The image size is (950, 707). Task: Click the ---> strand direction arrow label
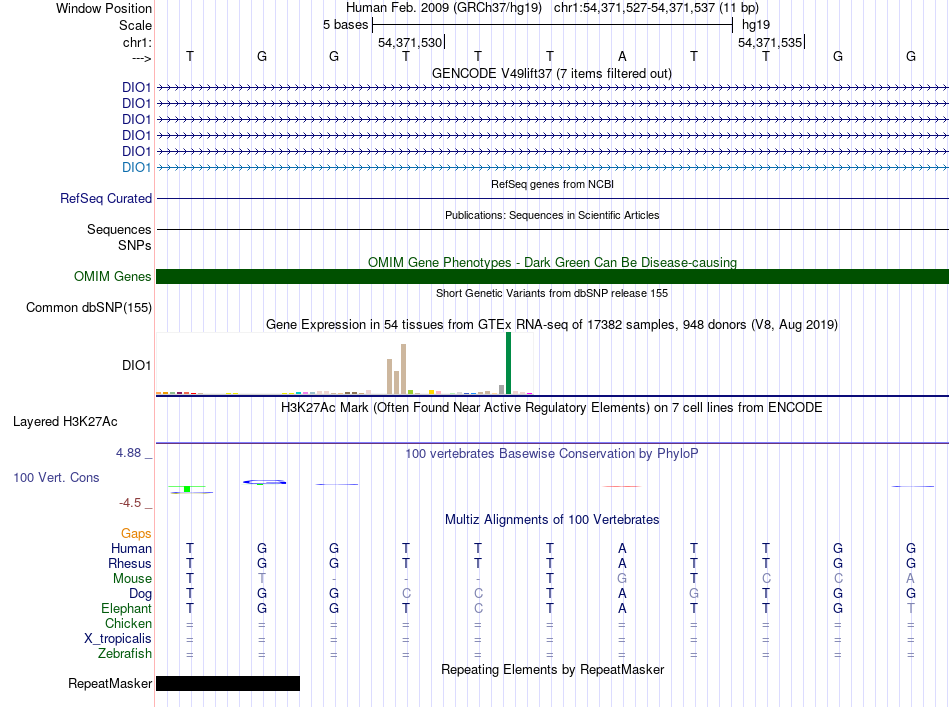[x=141, y=58]
